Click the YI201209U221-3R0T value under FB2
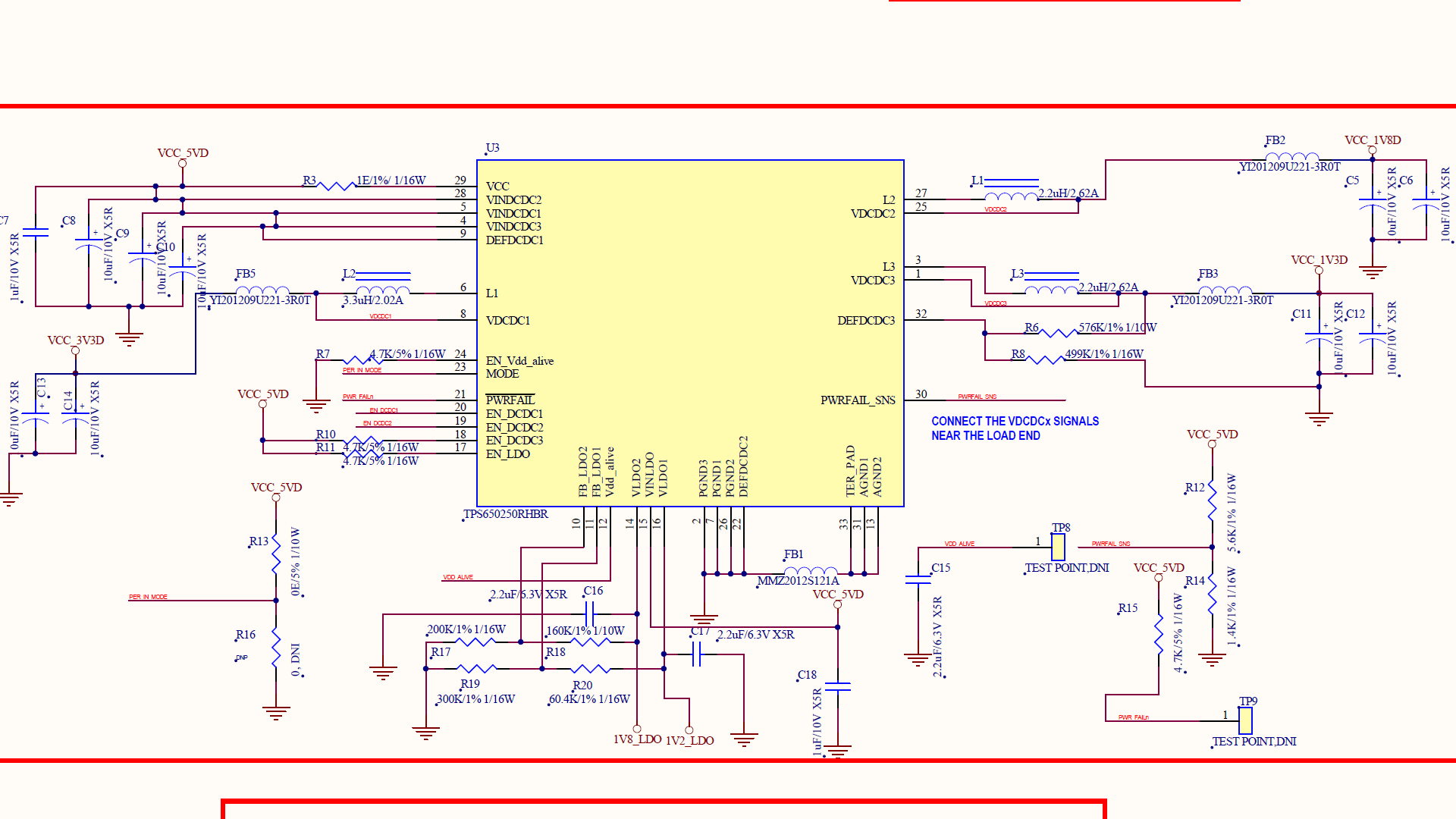This screenshot has height=819, width=1456. tap(1289, 167)
